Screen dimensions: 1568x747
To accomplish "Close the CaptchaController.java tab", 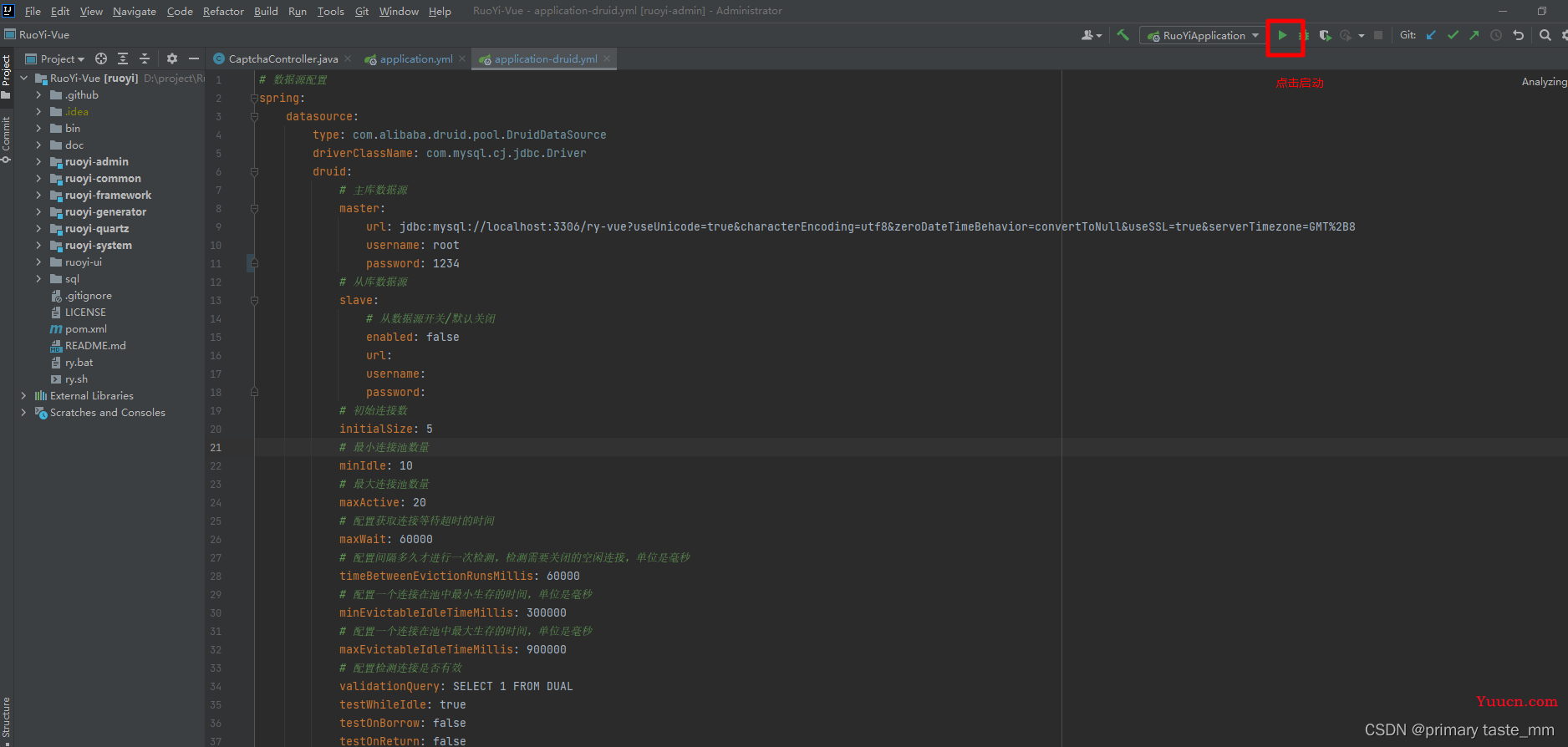I will coord(348,58).
